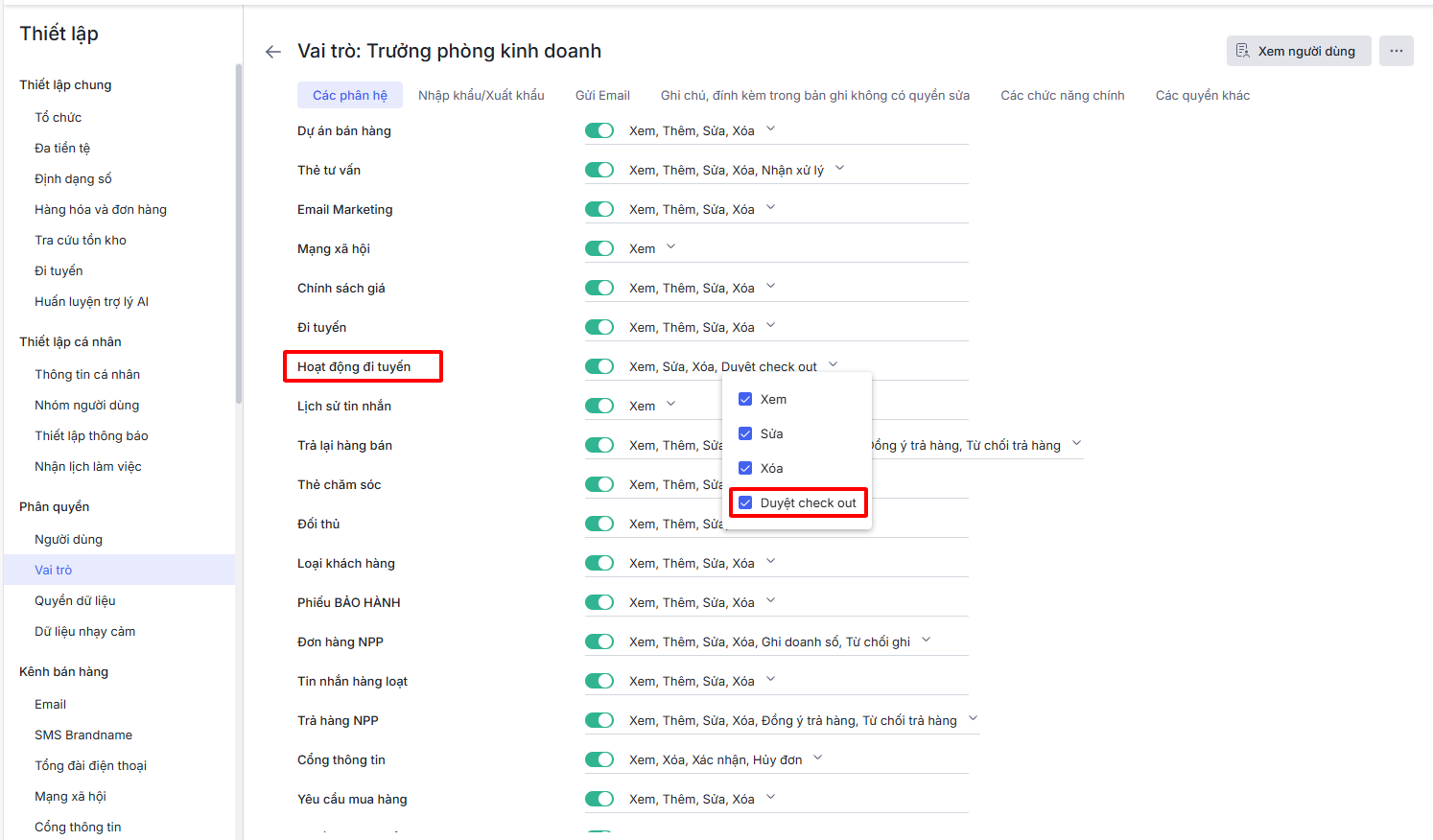The image size is (1433, 840).
Task: Open Đơn hàng NPP permissions dropdown arrow
Action: tap(926, 641)
